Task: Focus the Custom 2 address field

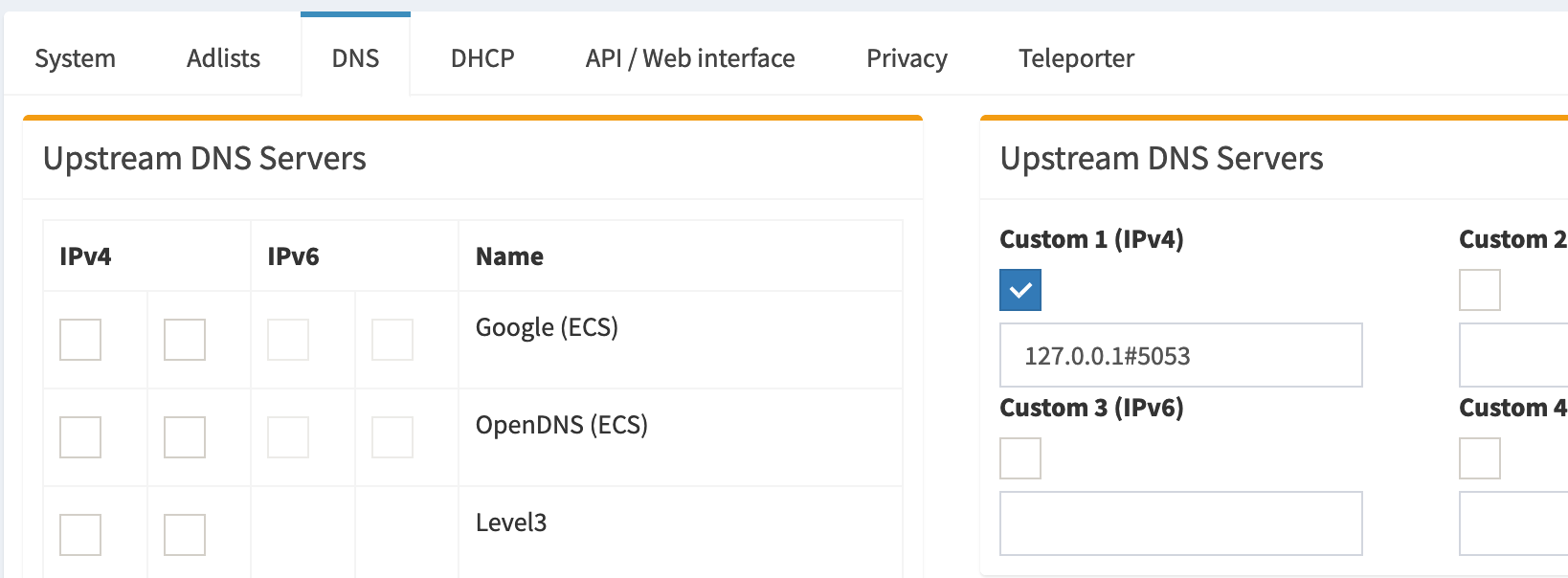Action: click(x=1514, y=355)
